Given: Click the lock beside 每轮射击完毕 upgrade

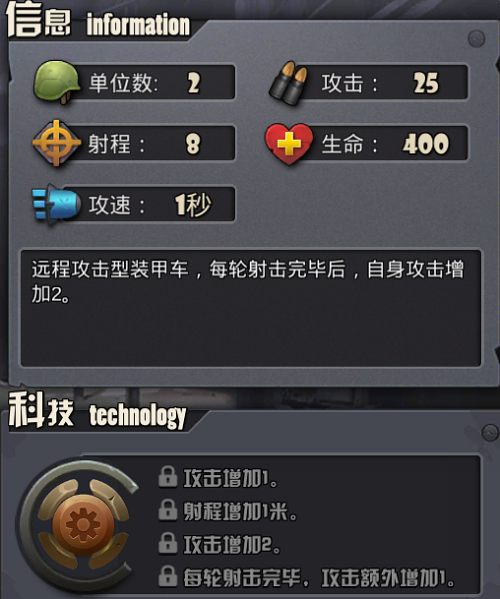Looking at the screenshot, I should [168, 576].
